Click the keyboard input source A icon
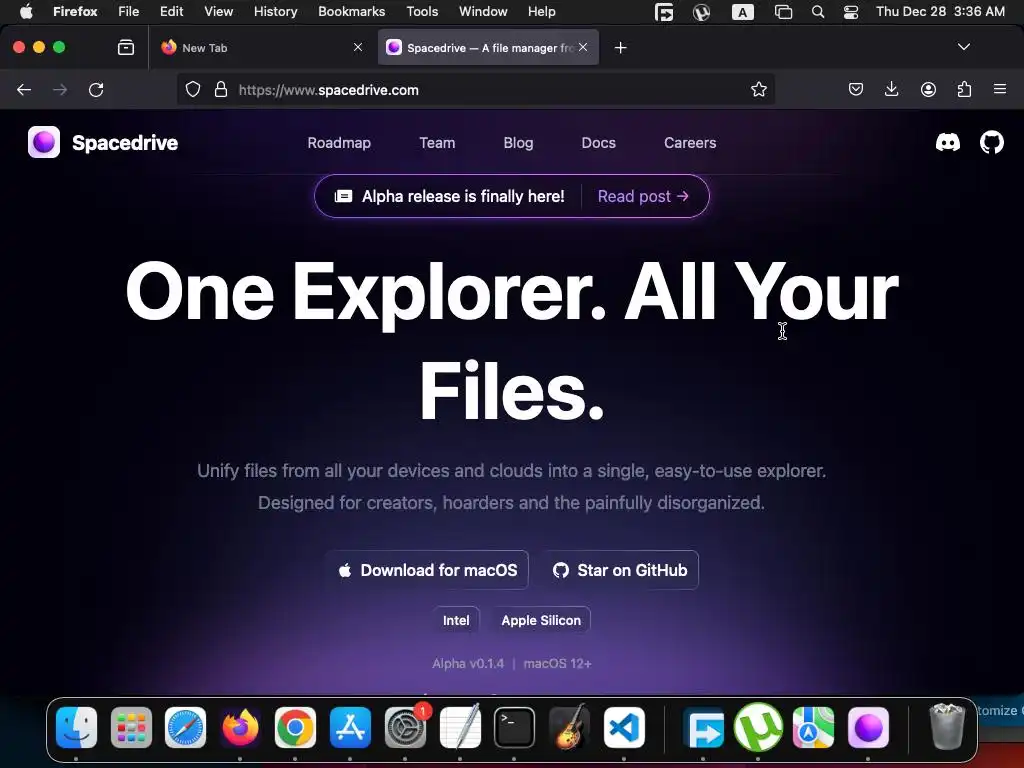 pos(743,12)
